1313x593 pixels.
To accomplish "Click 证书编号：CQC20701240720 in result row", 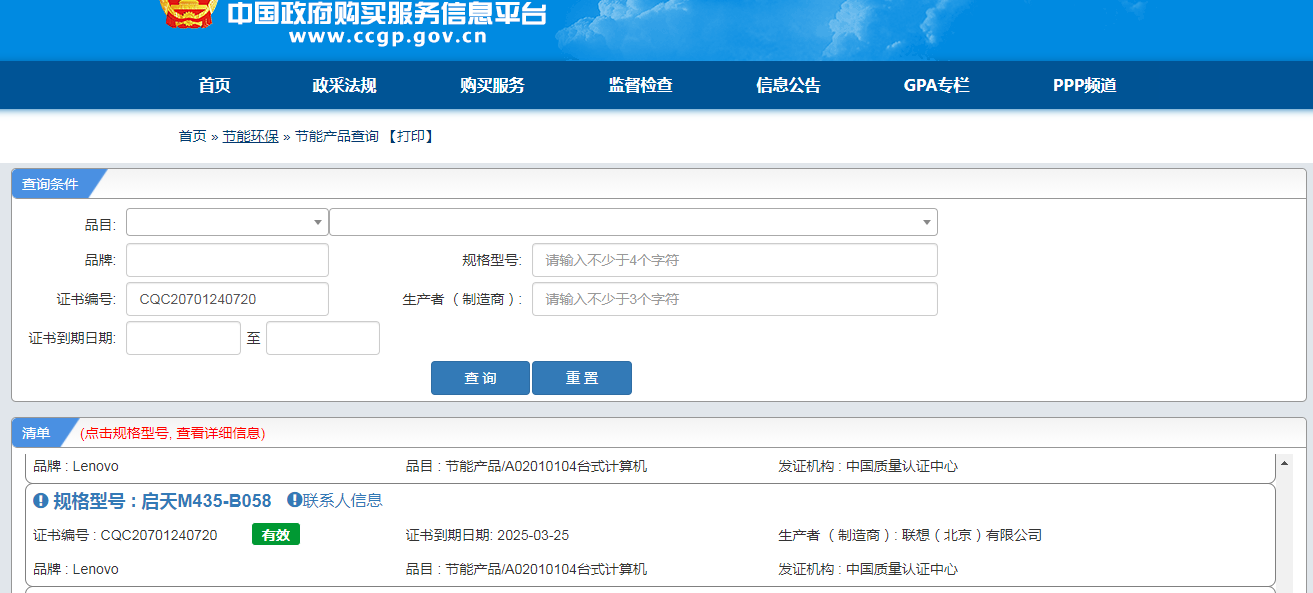I will (125, 535).
